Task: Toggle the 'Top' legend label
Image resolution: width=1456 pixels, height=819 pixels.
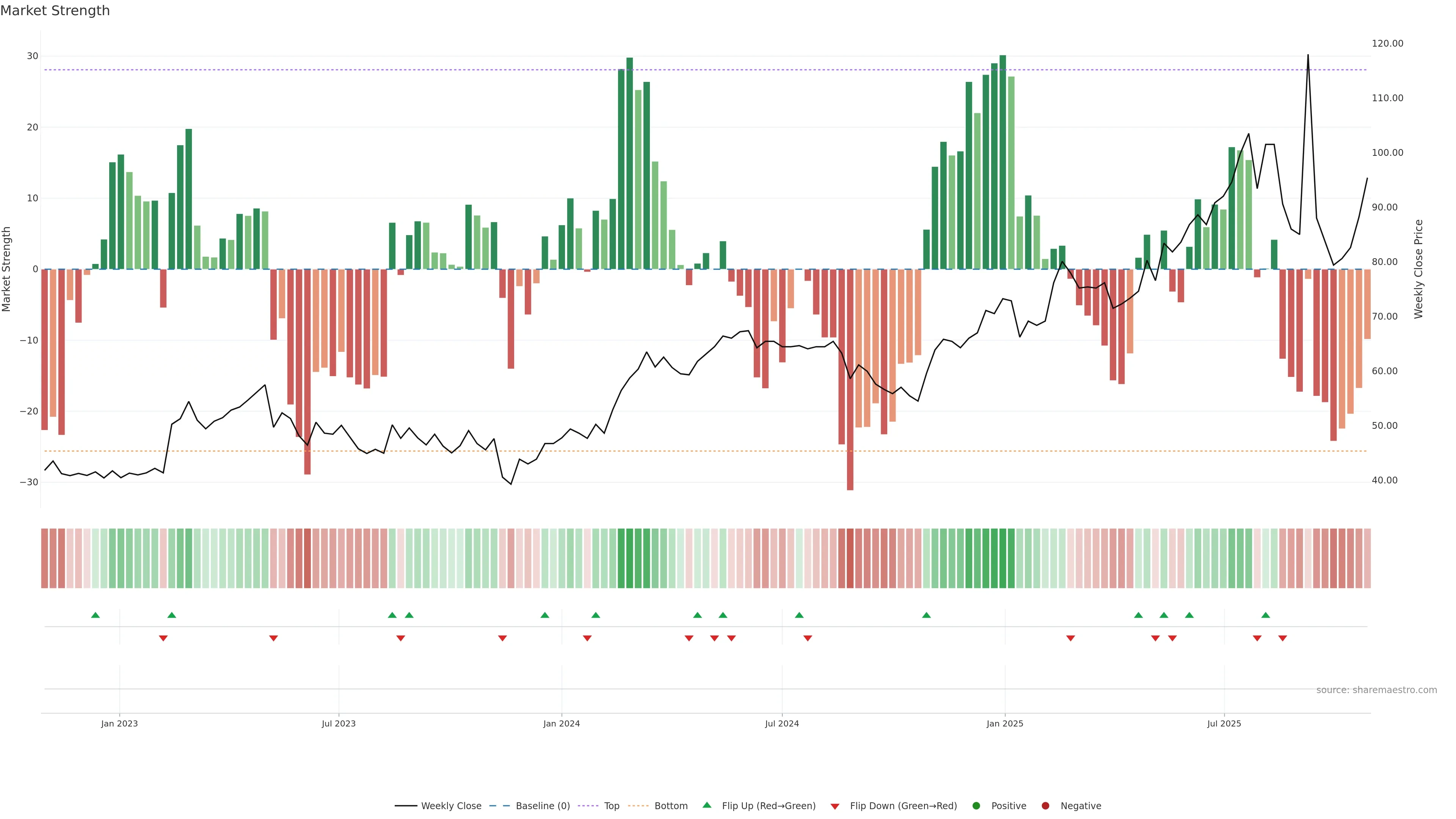Action: pyautogui.click(x=612, y=805)
